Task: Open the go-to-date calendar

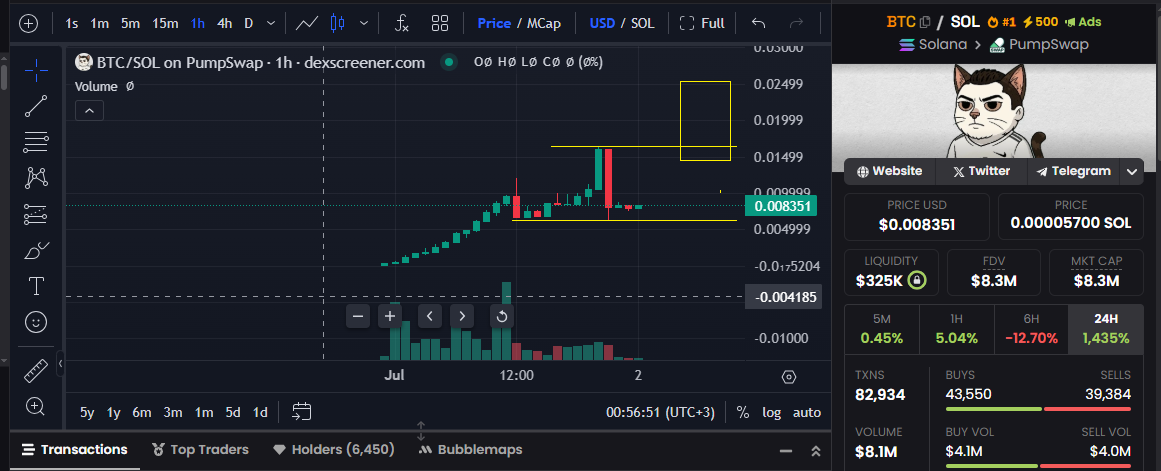Action: tap(301, 412)
